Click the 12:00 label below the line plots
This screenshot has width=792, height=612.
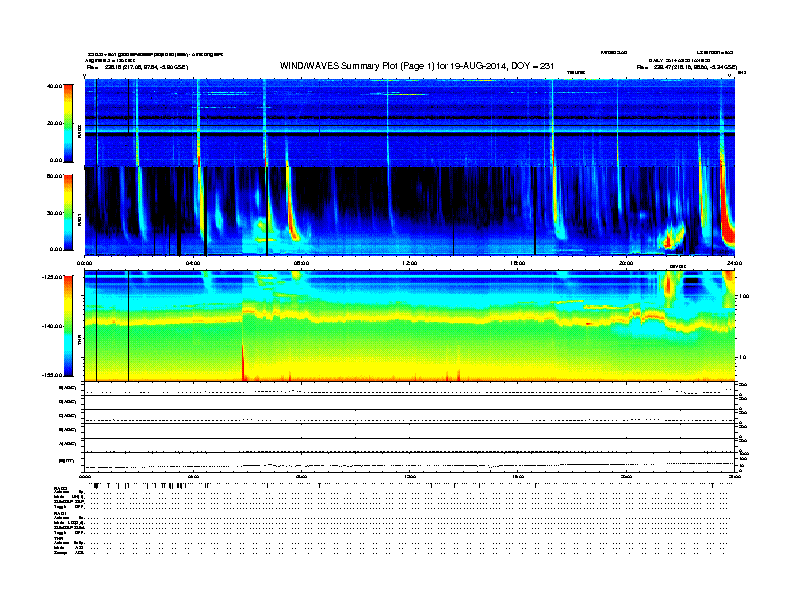point(410,476)
